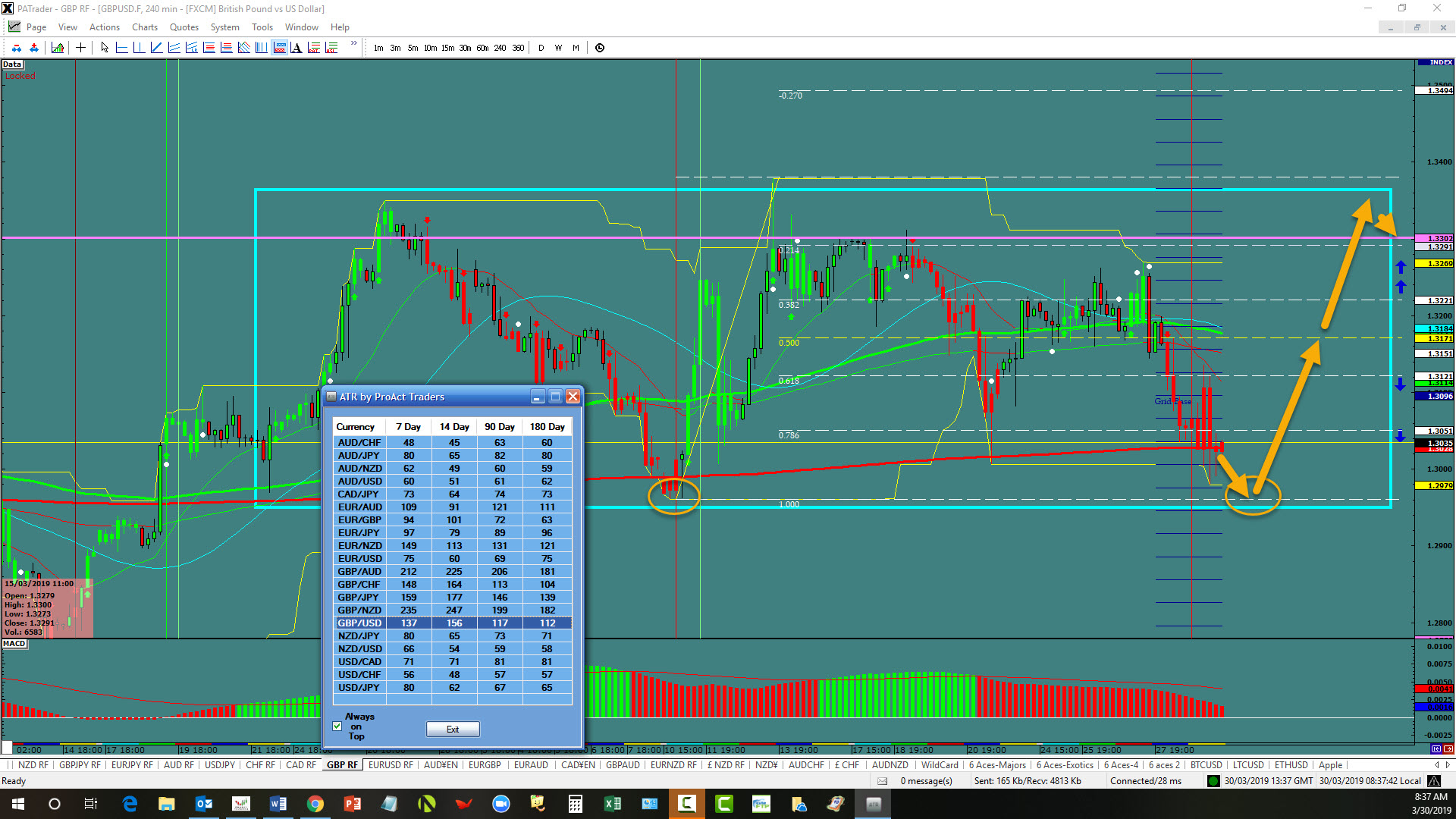Image resolution: width=1456 pixels, height=819 pixels.
Task: Switch the chart to 1m timeframe
Action: coord(378,48)
